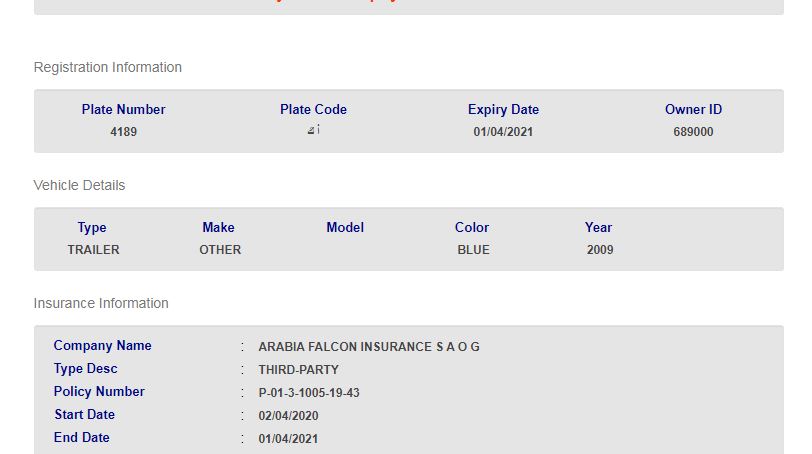
Task: Select insurance start date 02/04/2020
Action: [x=288, y=416]
